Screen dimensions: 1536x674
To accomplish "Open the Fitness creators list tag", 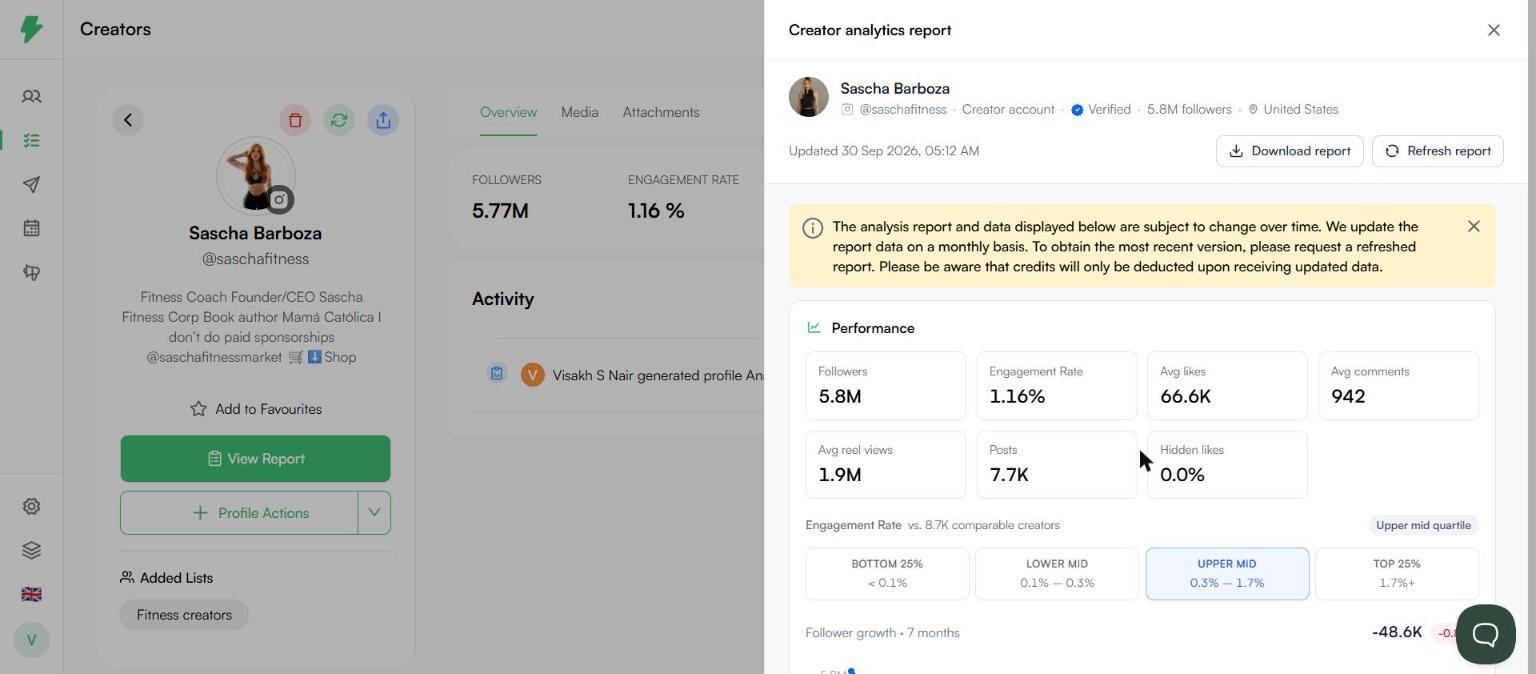I will (184, 615).
